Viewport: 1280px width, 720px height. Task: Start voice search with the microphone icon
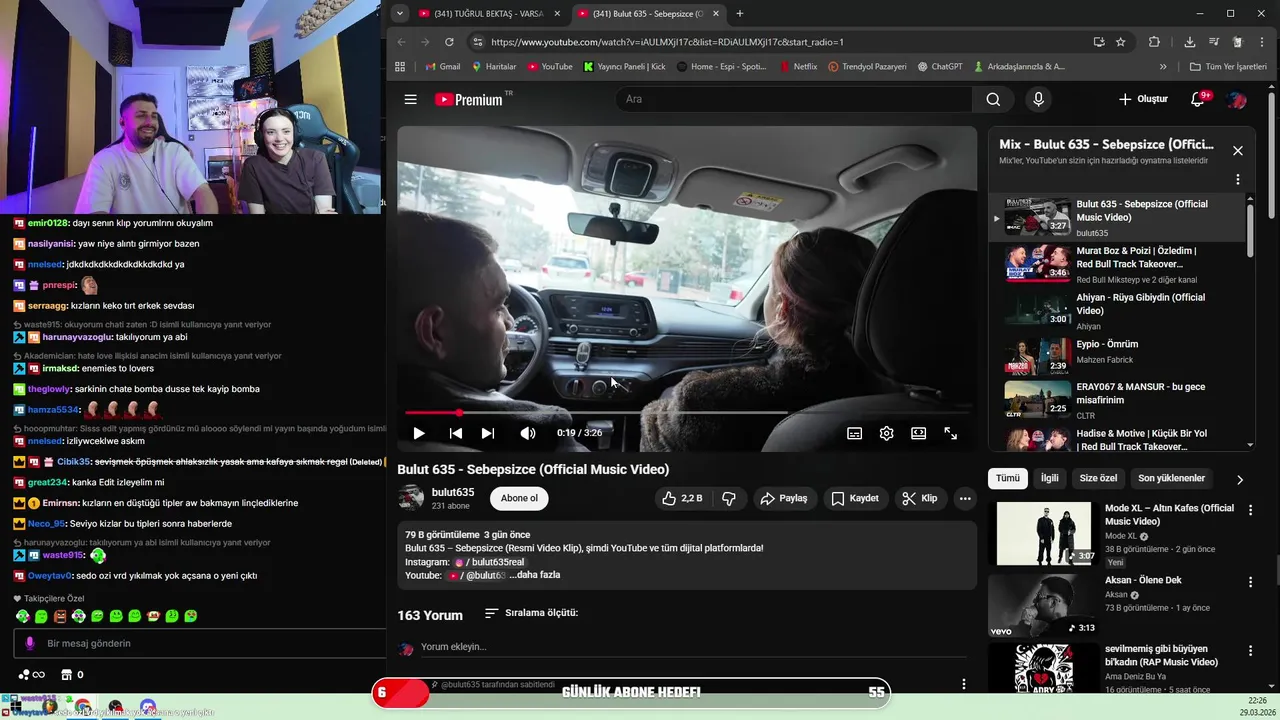(1038, 99)
